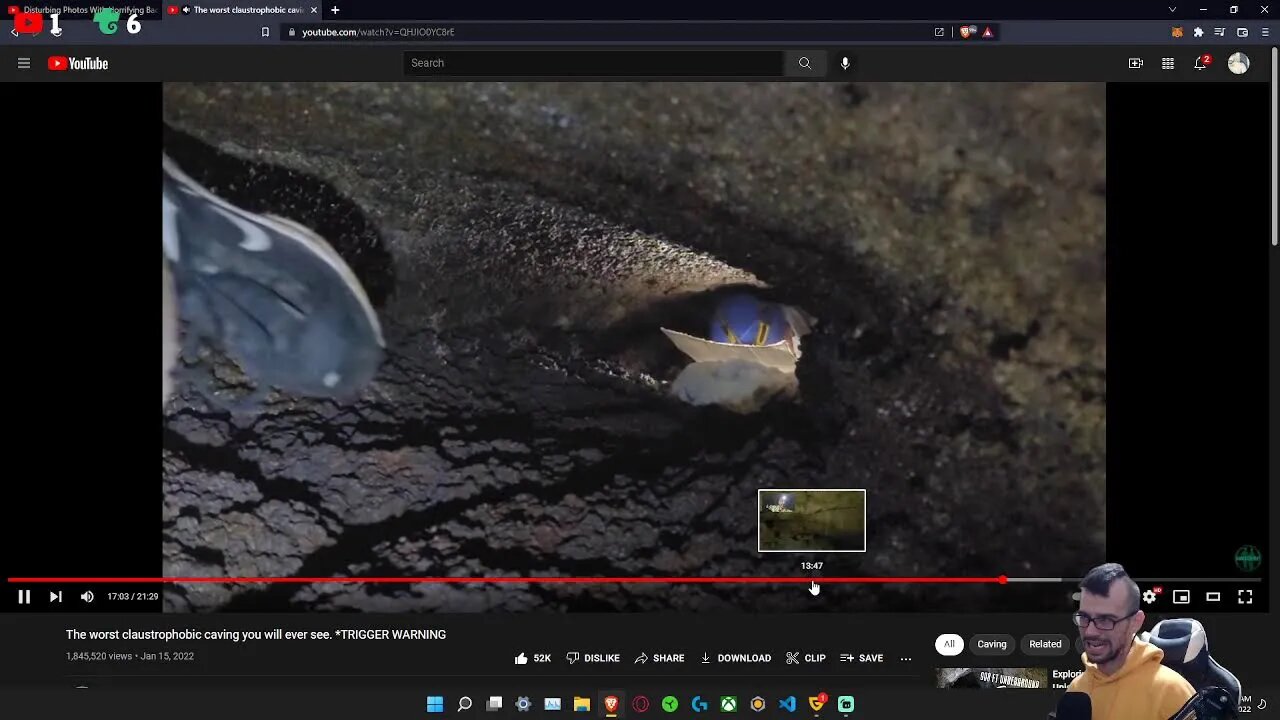Open the Brave browser main menu
The width and height of the screenshot is (1280, 720).
pyautogui.click(x=1264, y=32)
